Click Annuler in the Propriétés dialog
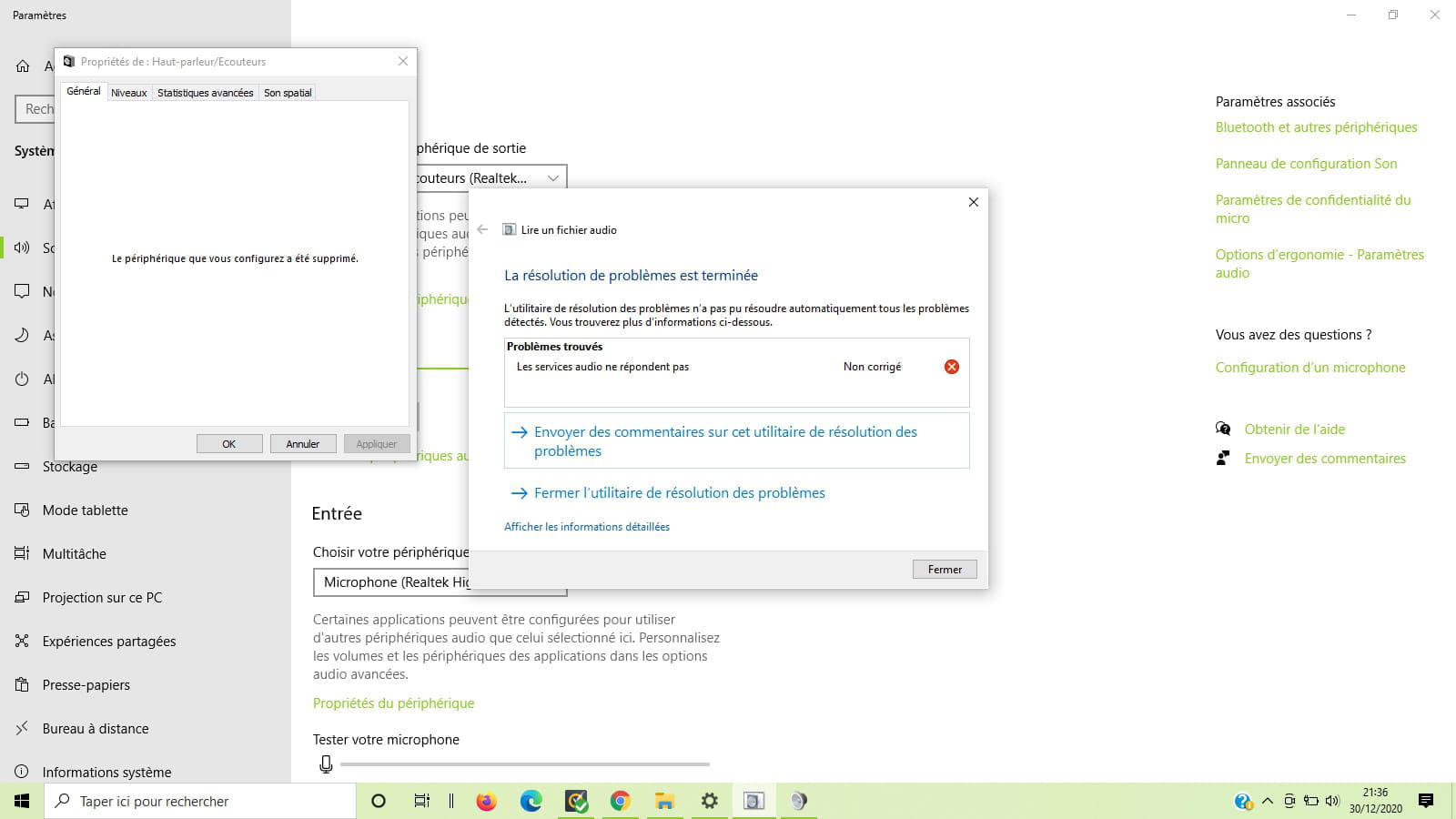Screen dimensions: 1456x819 [x=303, y=444]
